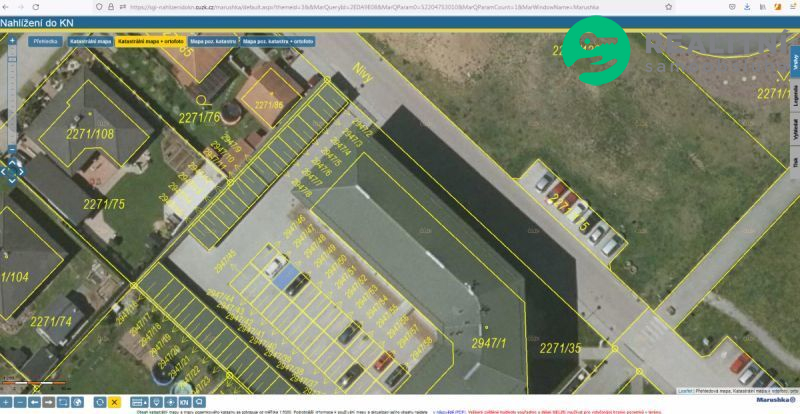800x414 pixels.
Task: Click building parcel label 2947/1
Action: coord(489,344)
